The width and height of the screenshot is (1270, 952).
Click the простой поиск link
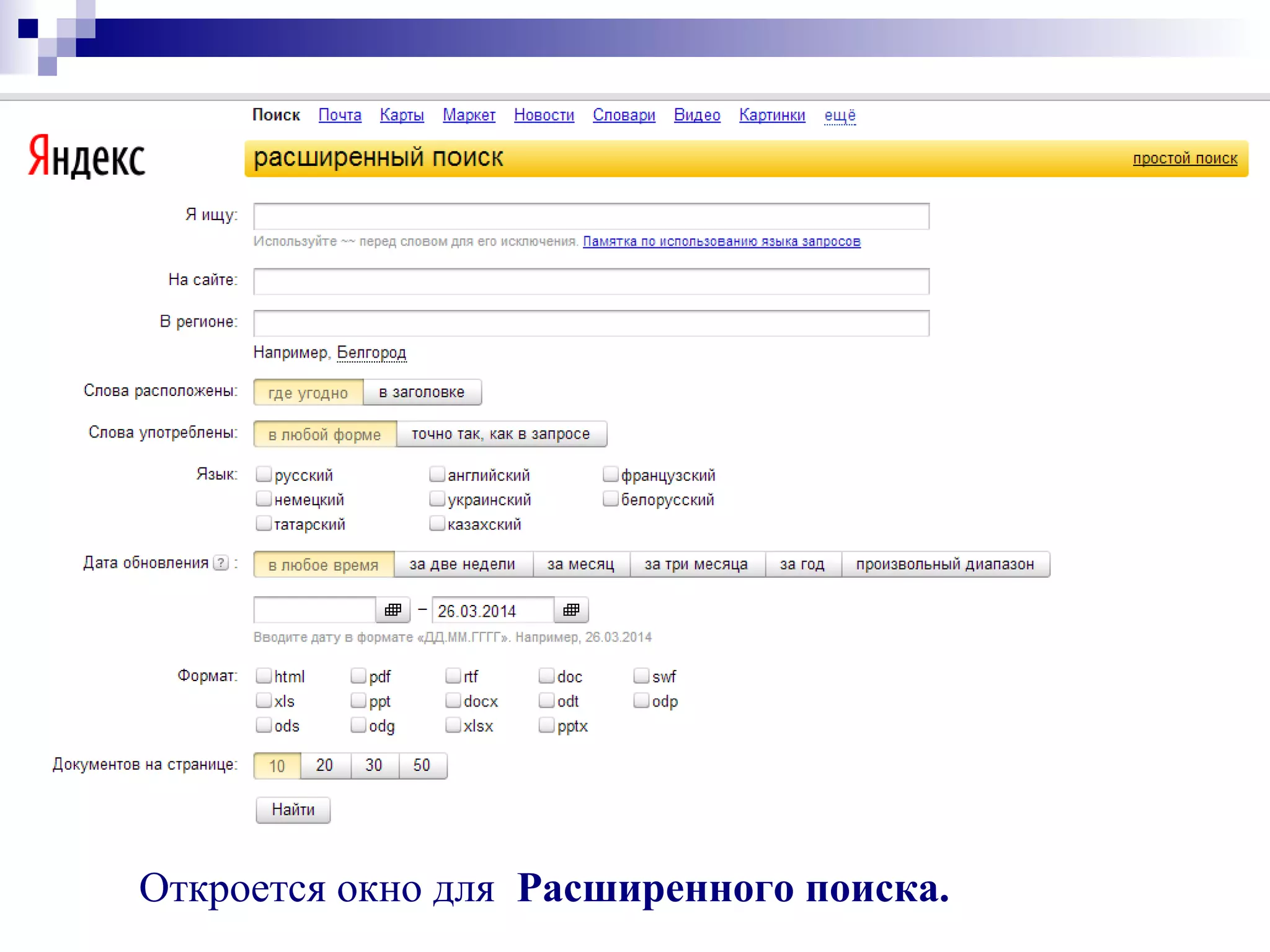[x=1185, y=159]
